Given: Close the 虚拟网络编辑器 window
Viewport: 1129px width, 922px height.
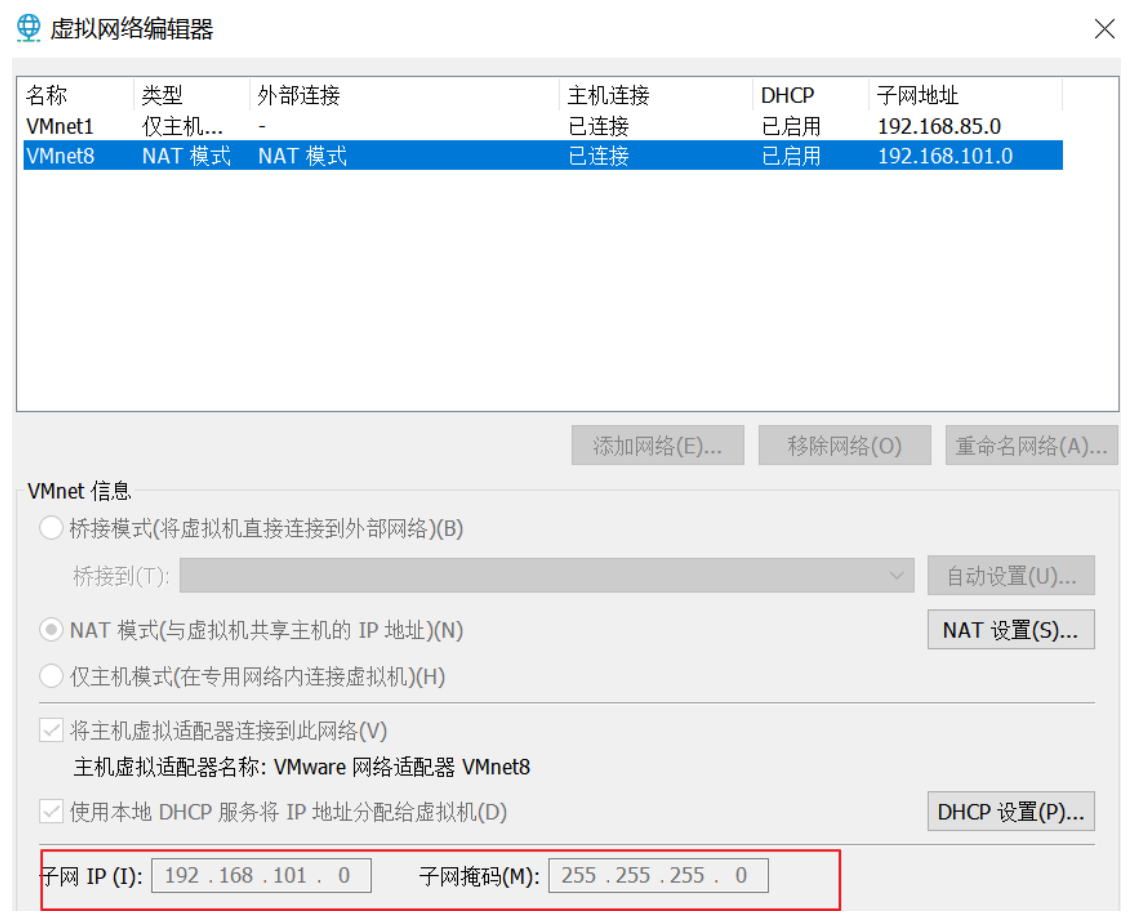Looking at the screenshot, I should tap(1104, 29).
